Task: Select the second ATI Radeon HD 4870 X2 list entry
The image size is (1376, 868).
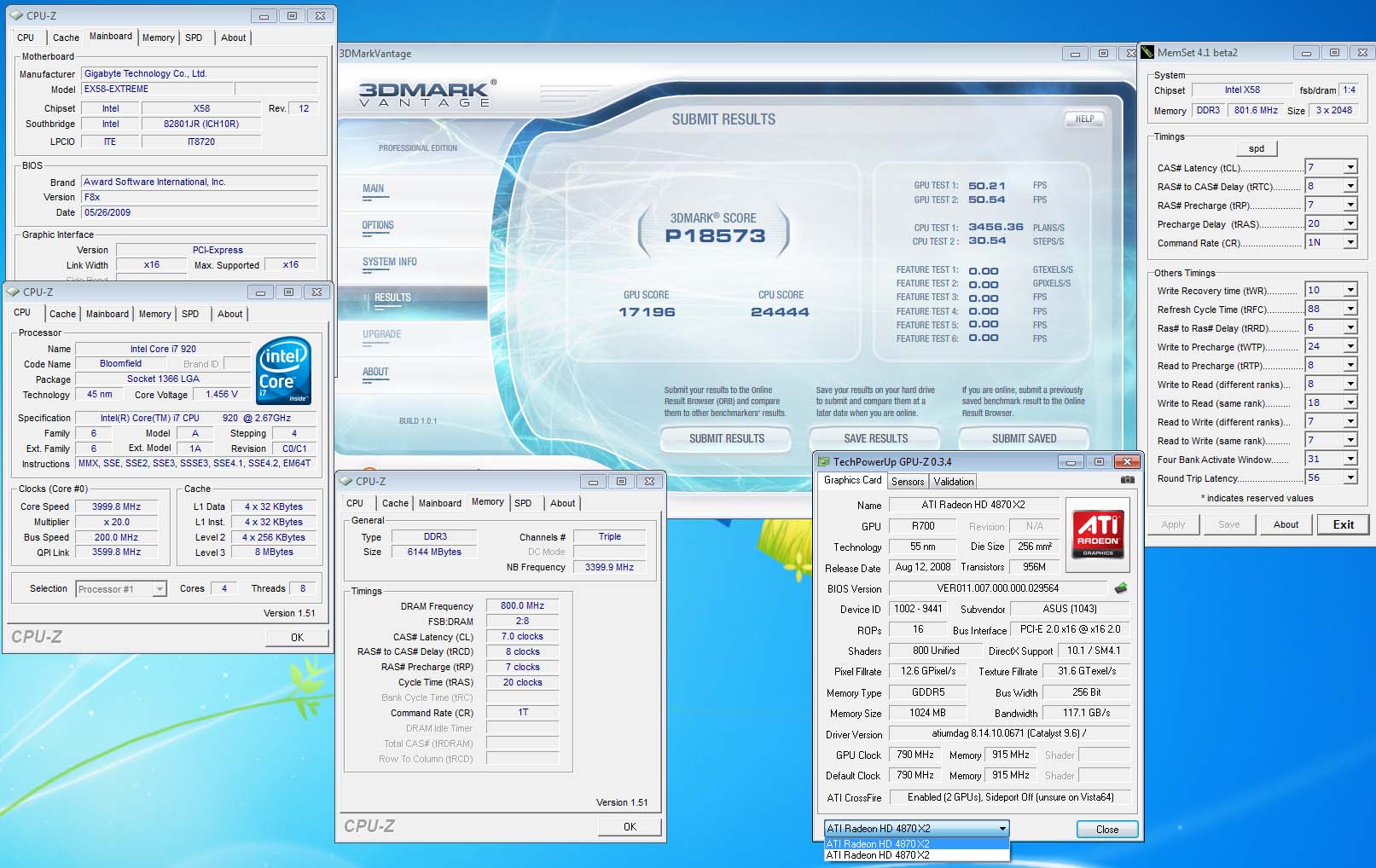Action: [917, 855]
